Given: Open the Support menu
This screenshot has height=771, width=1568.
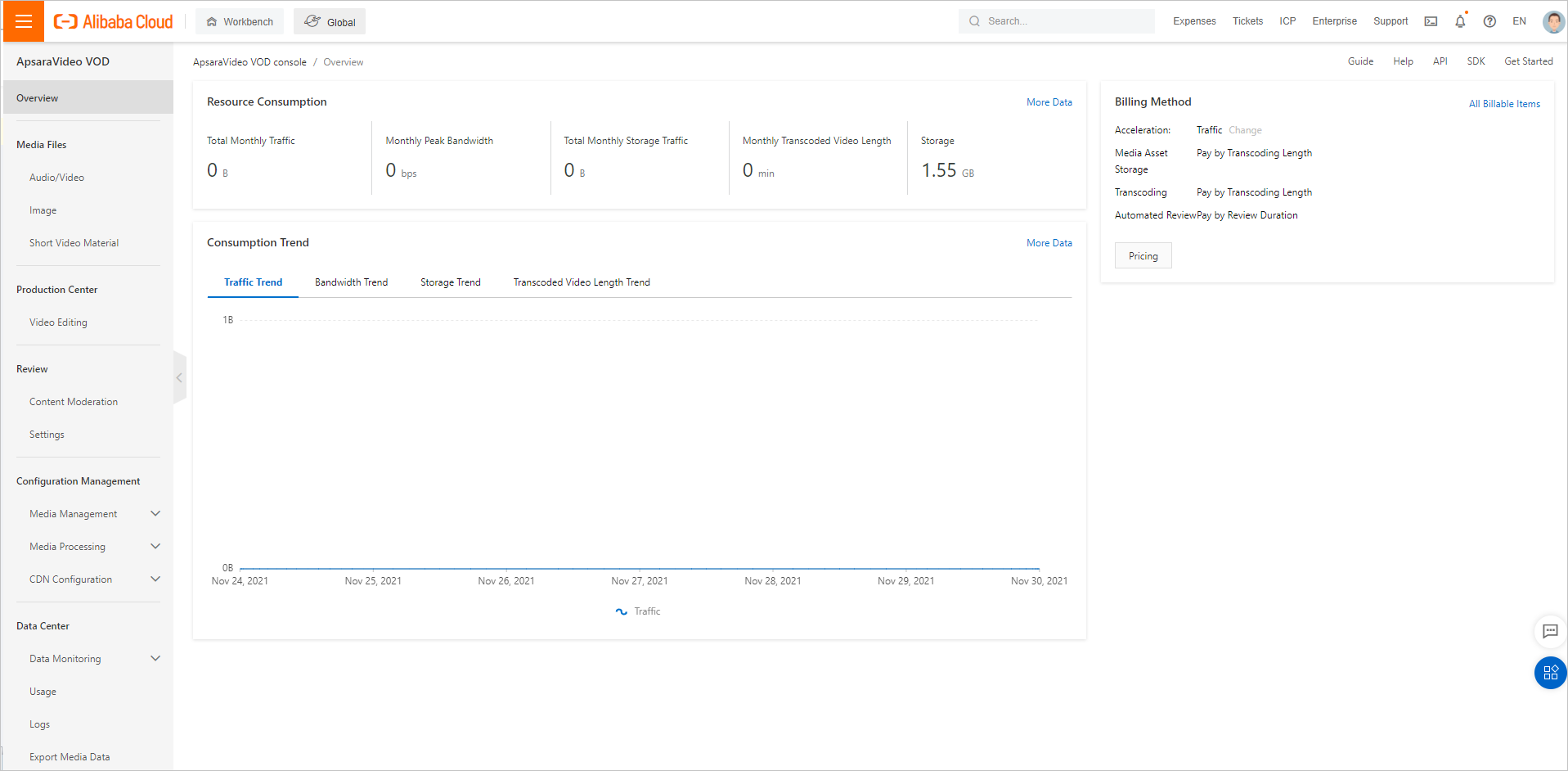Looking at the screenshot, I should (1391, 21).
